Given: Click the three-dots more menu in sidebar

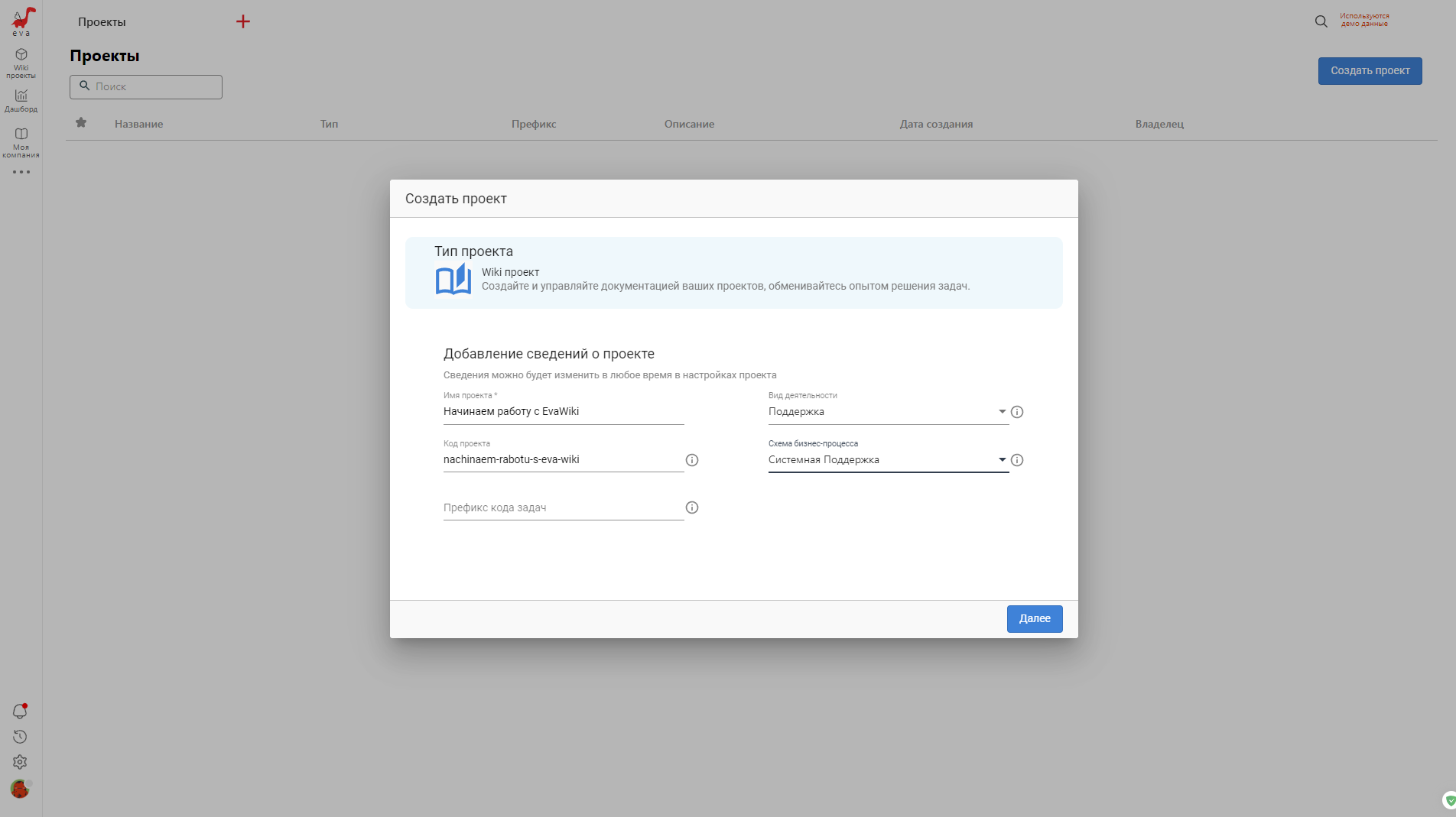Looking at the screenshot, I should pos(21,172).
